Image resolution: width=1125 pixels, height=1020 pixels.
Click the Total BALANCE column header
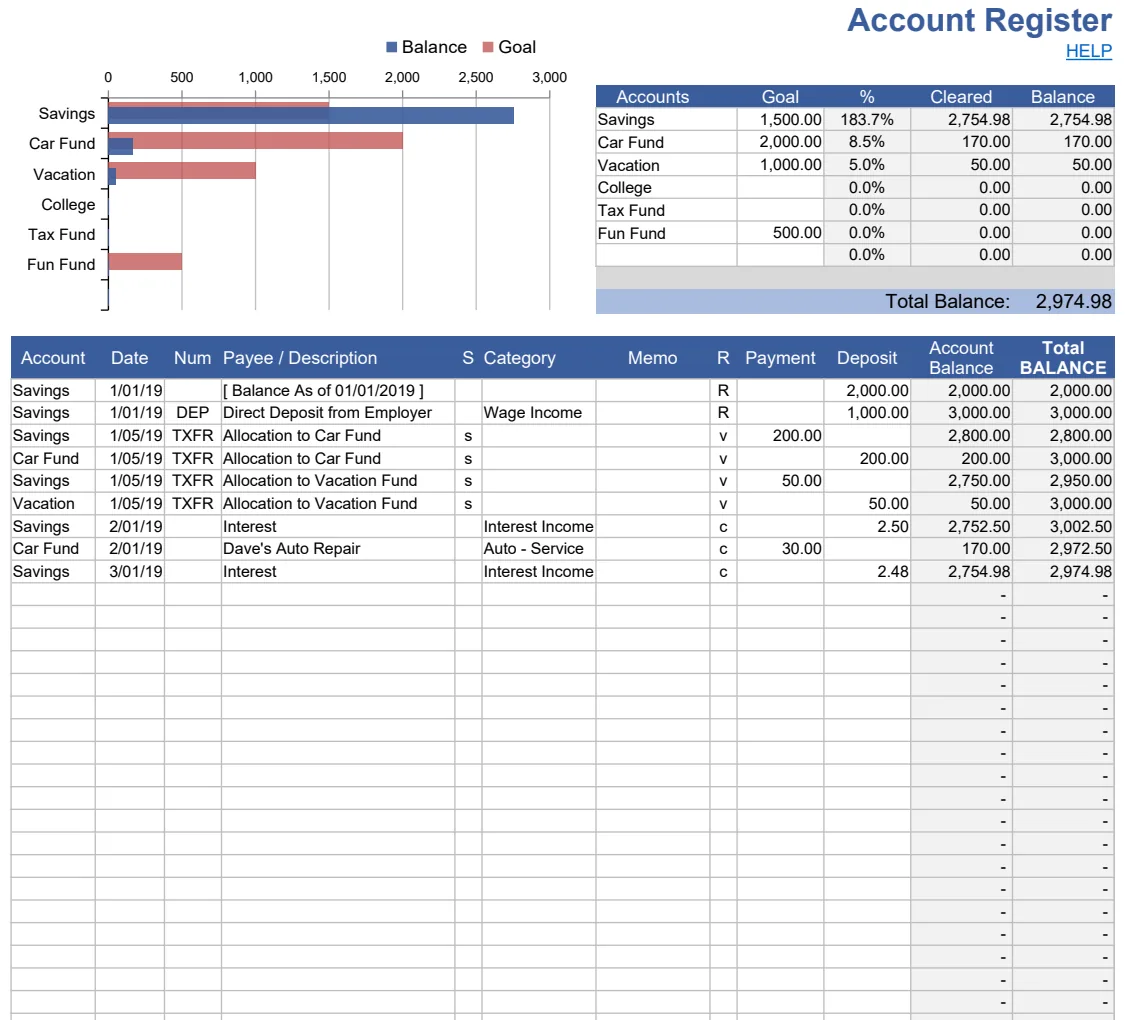click(x=1063, y=358)
